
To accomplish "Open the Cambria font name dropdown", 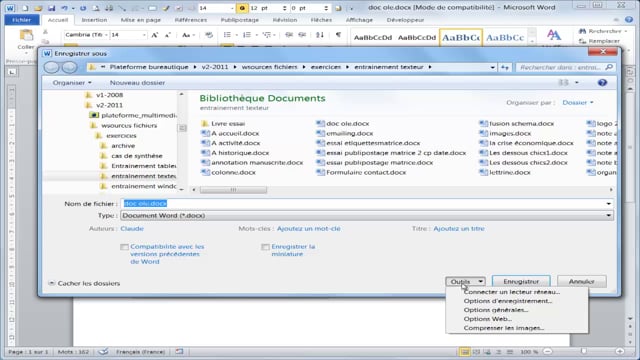I will tap(106, 35).
